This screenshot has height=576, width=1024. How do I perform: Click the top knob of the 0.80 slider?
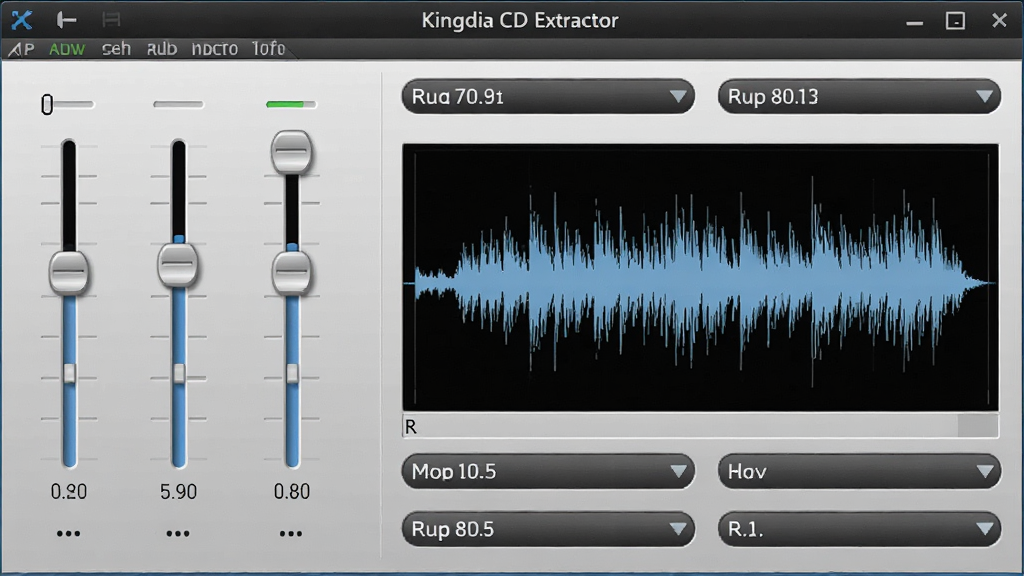coord(291,152)
